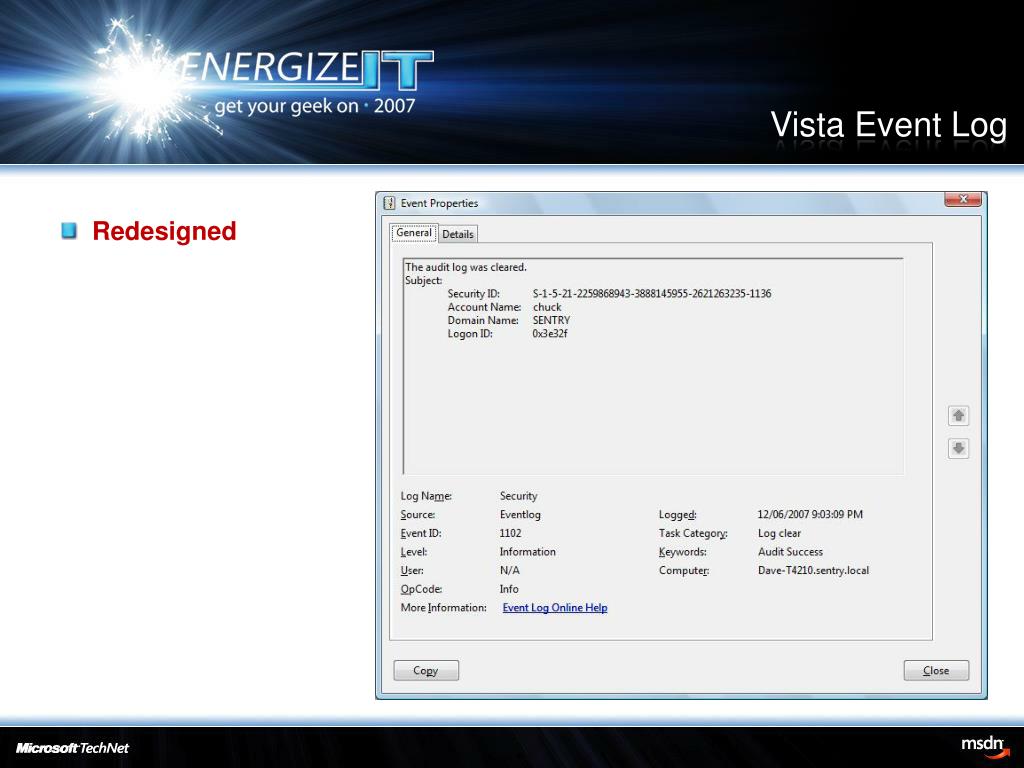Select the account name 'chuck'
The image size is (1024, 768).
pyautogui.click(x=547, y=307)
